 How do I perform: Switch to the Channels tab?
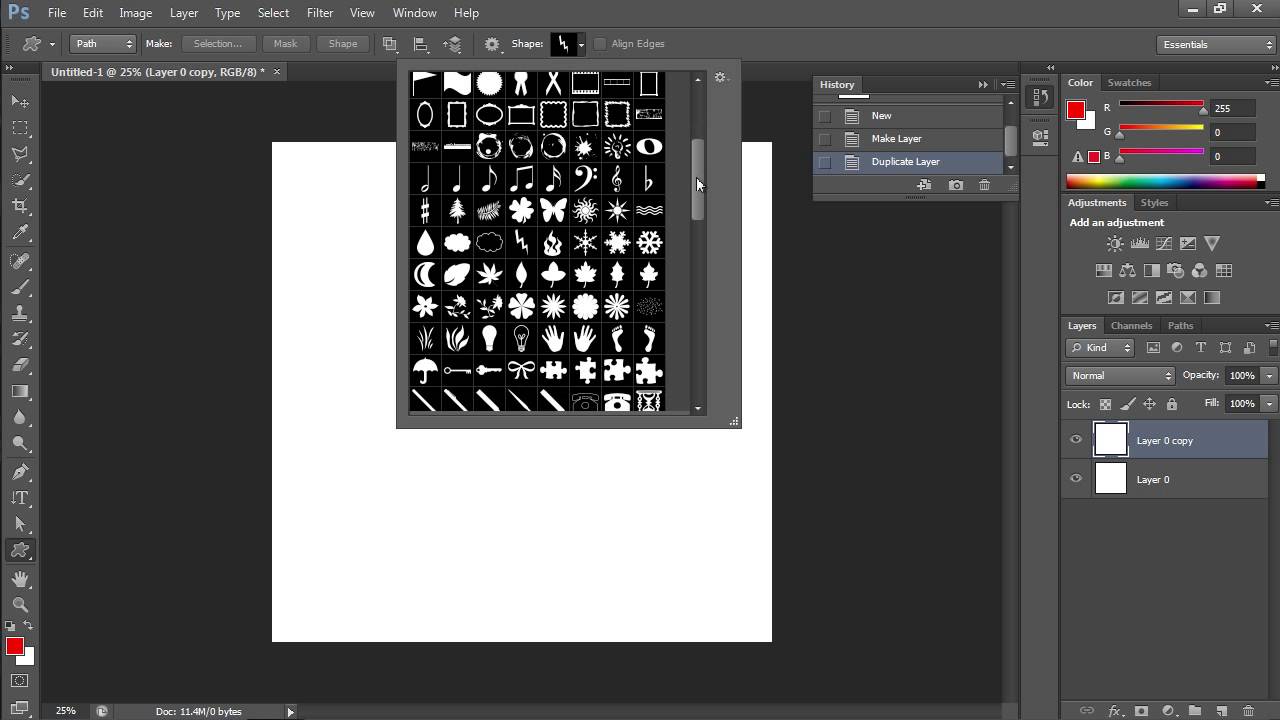pyautogui.click(x=1131, y=325)
